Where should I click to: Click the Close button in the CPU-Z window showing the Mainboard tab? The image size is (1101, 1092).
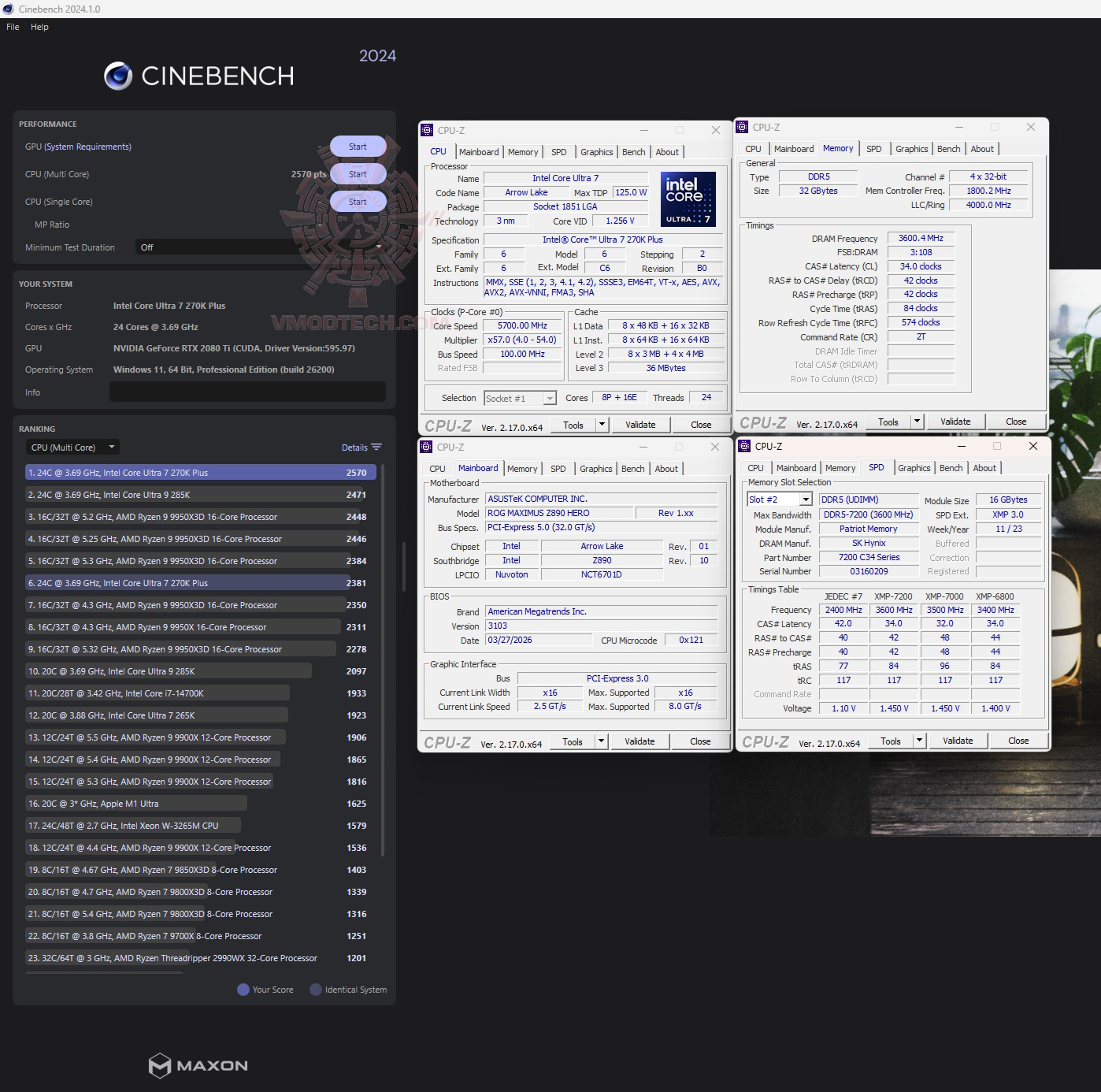pyautogui.click(x=700, y=741)
